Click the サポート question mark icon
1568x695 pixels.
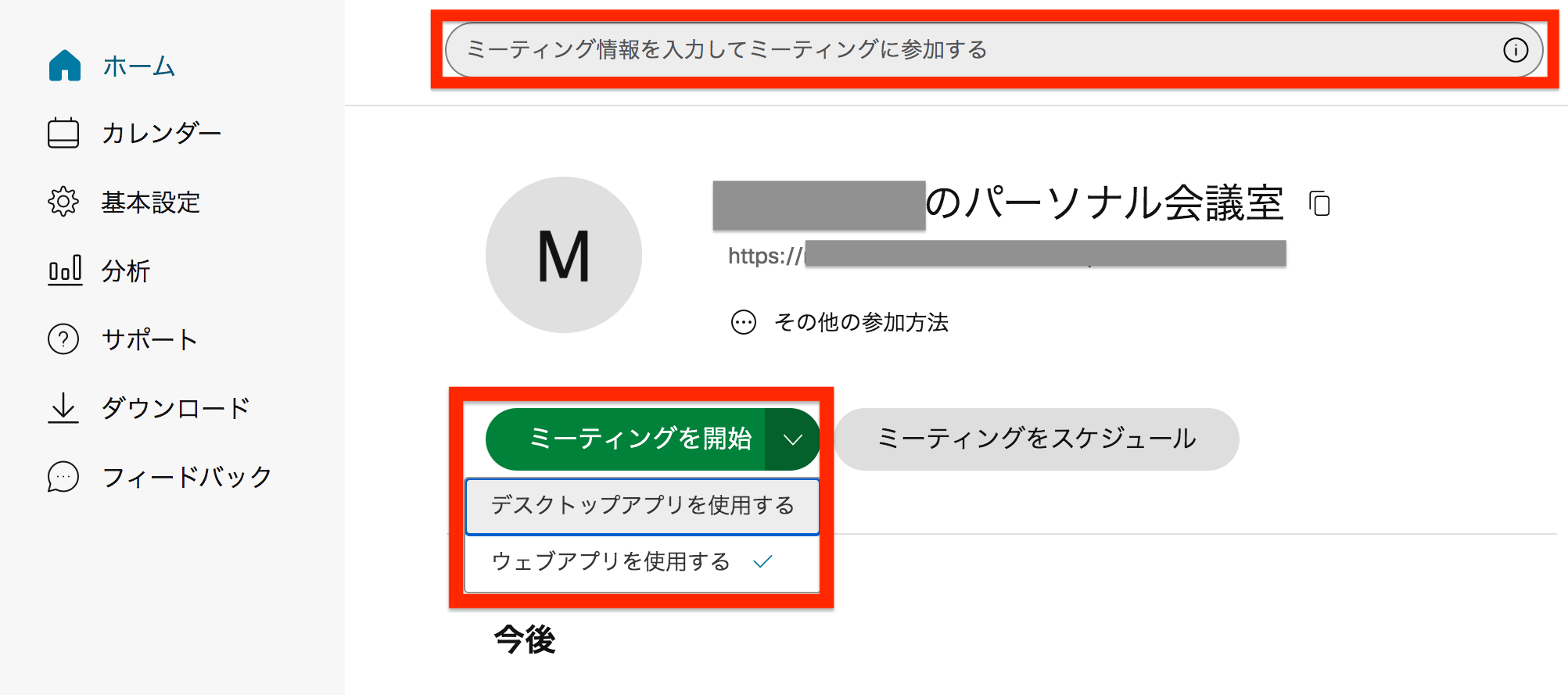pyautogui.click(x=63, y=339)
